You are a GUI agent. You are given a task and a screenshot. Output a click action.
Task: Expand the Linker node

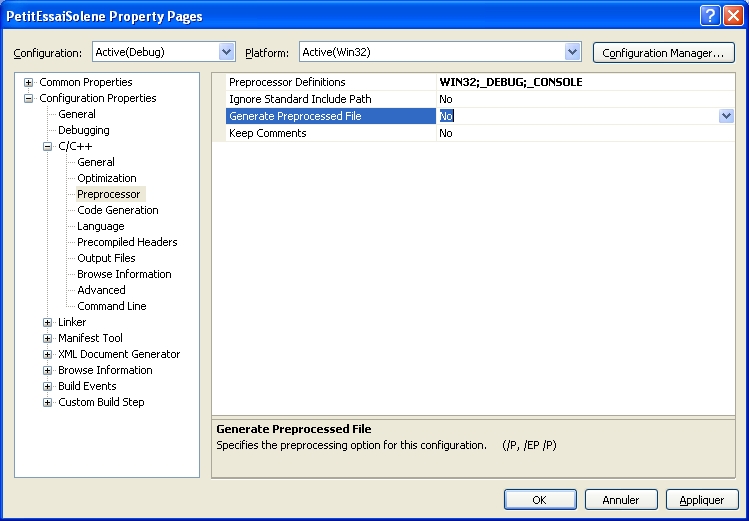click(47, 322)
